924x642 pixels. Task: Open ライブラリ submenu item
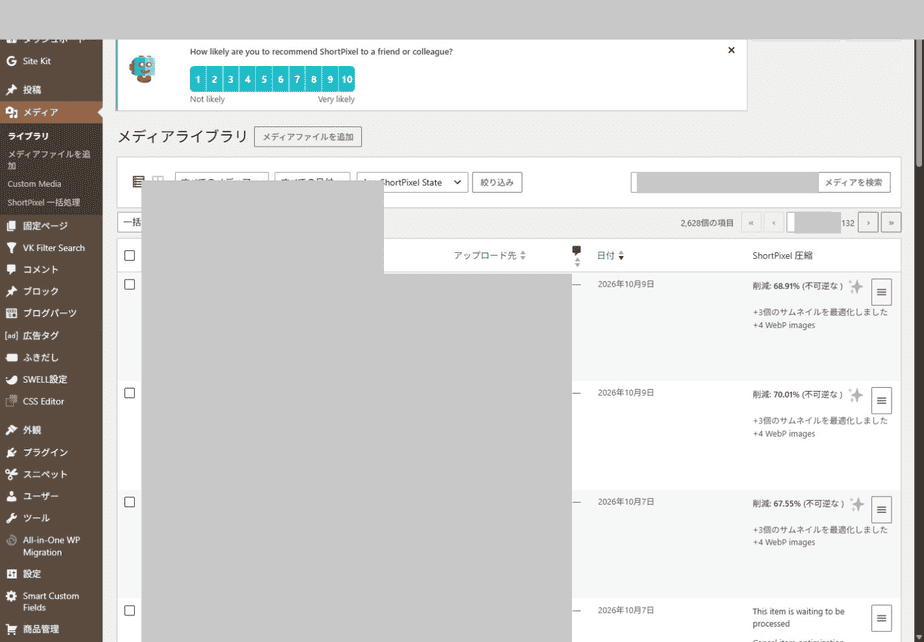(x=28, y=136)
